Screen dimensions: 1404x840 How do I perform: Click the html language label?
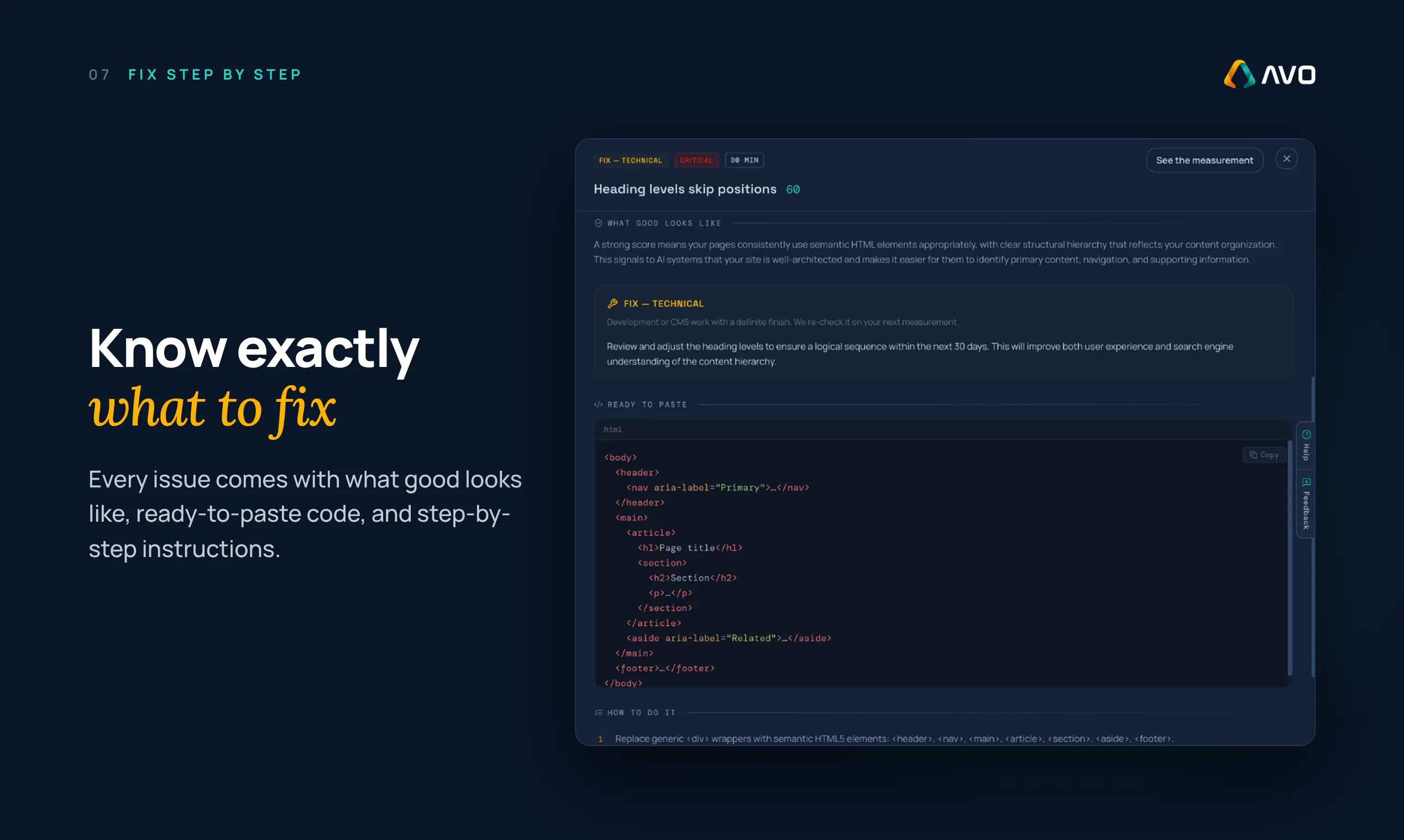pos(612,429)
